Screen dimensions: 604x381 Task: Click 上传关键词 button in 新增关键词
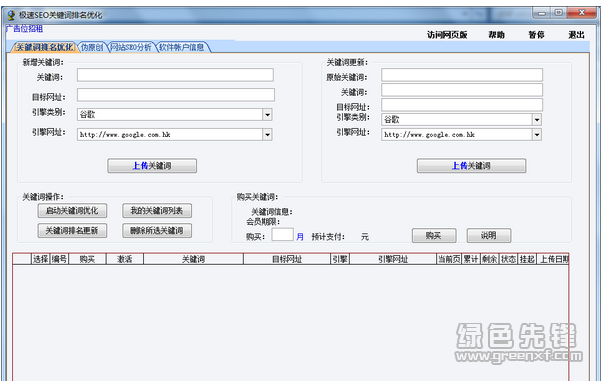[x=152, y=166]
